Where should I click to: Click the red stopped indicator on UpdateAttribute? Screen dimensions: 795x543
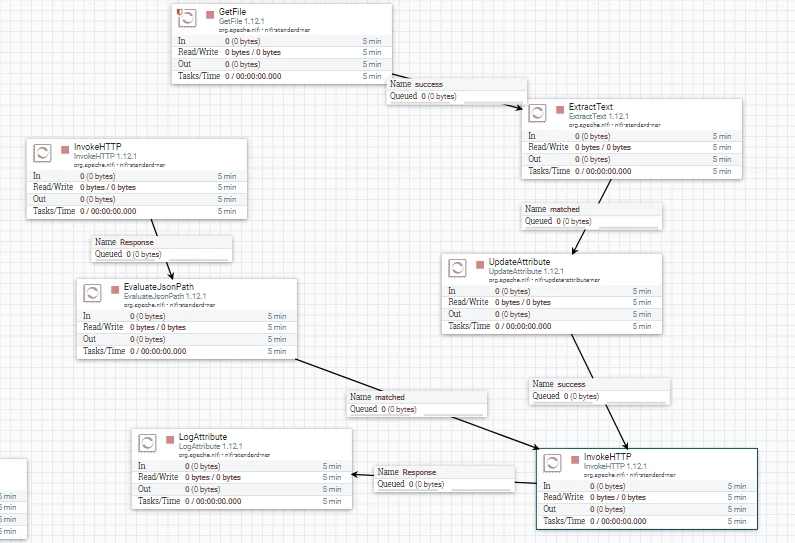pos(480,265)
